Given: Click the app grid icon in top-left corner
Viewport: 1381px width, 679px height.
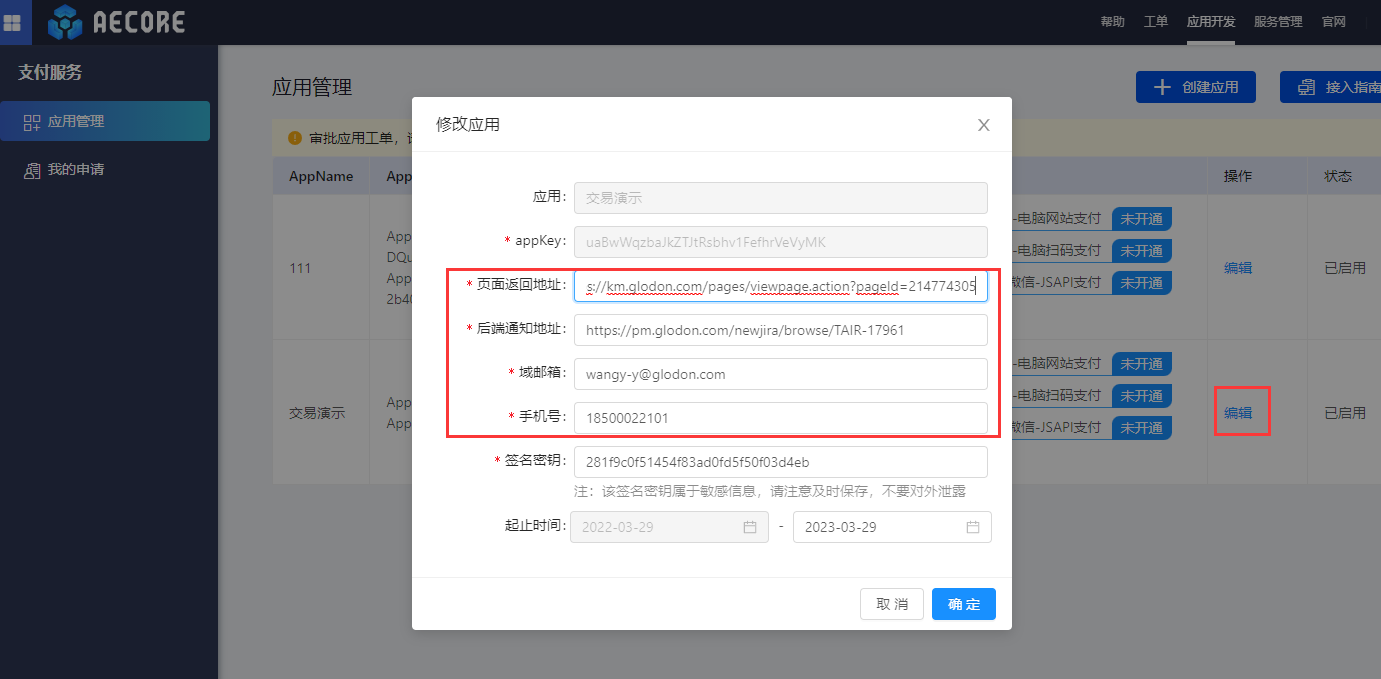Looking at the screenshot, I should [13, 22].
